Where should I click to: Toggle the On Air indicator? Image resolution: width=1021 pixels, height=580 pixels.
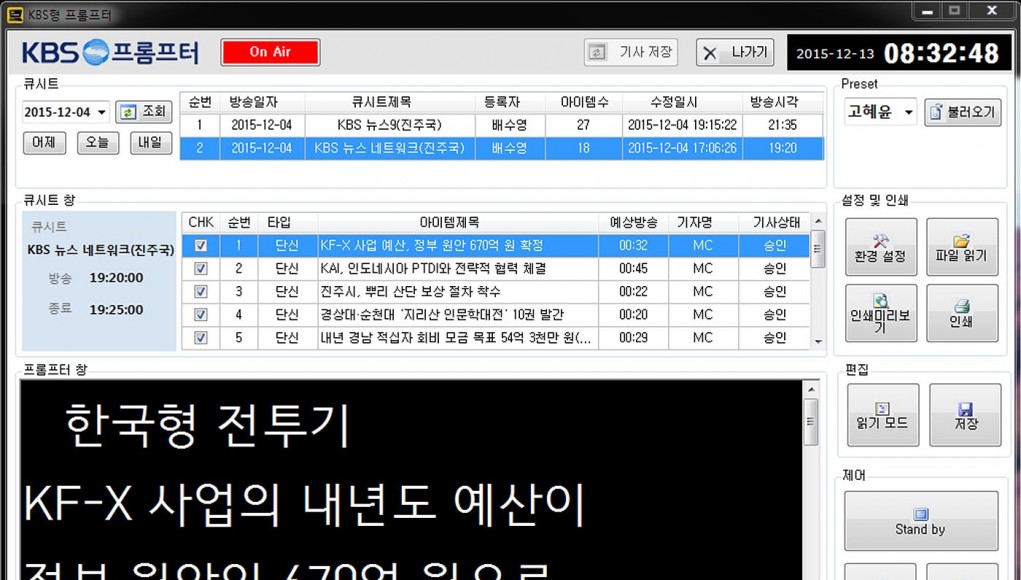270,52
